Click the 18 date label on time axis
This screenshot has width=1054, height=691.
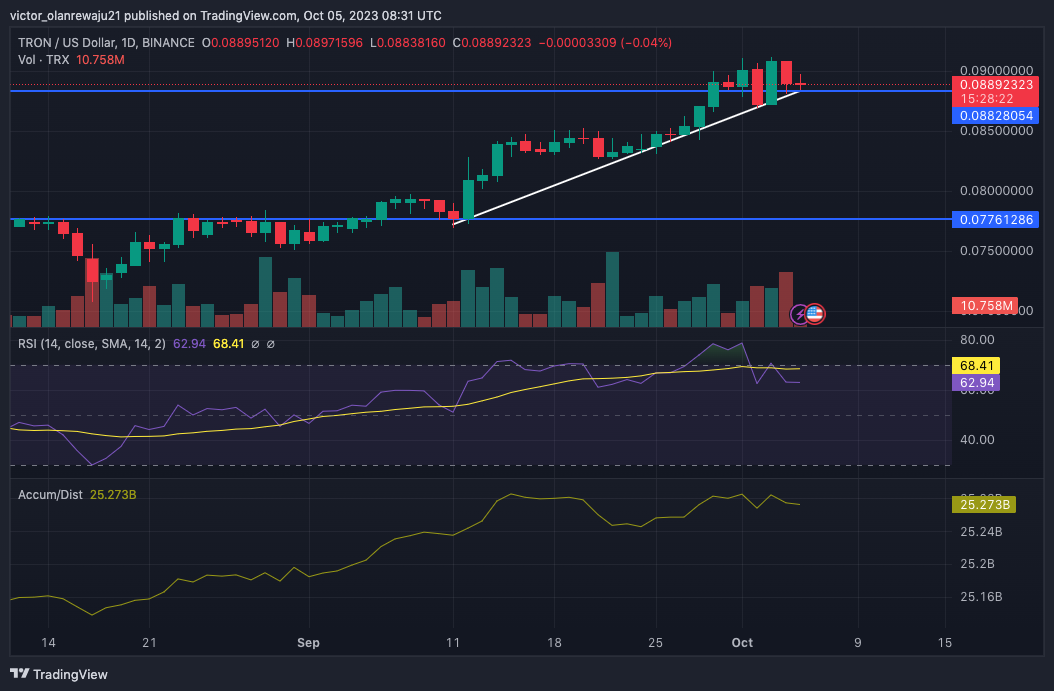pos(554,643)
